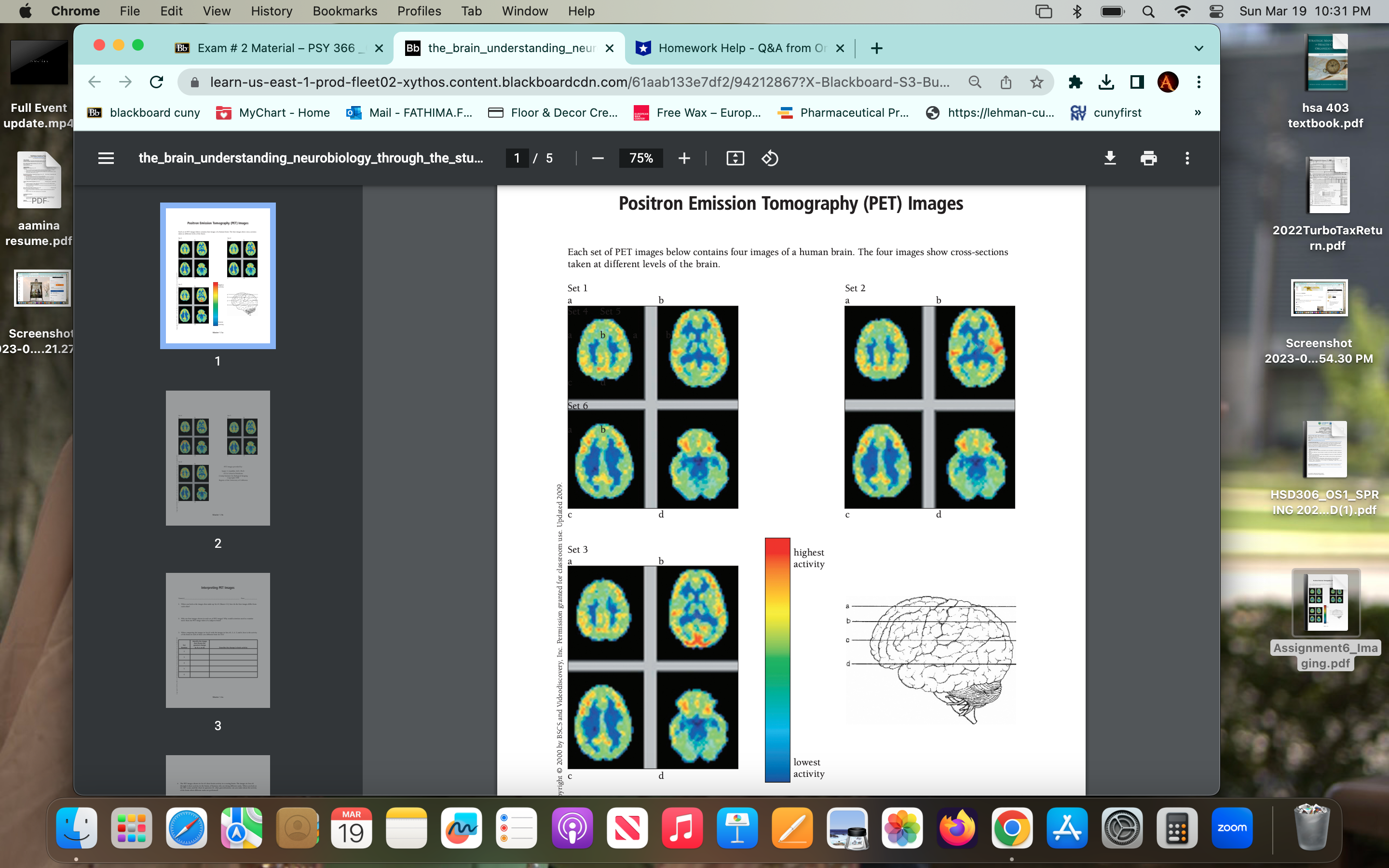
Task: Expand the overflow bookmarks chevron
Action: click(x=1198, y=112)
